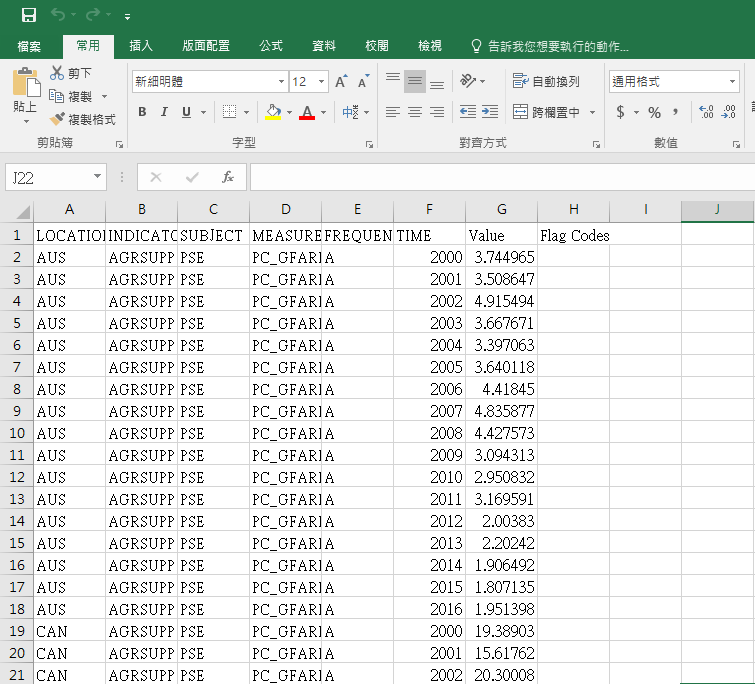The image size is (755, 684).
Task: Toggle italic formatting I
Action: point(164,112)
